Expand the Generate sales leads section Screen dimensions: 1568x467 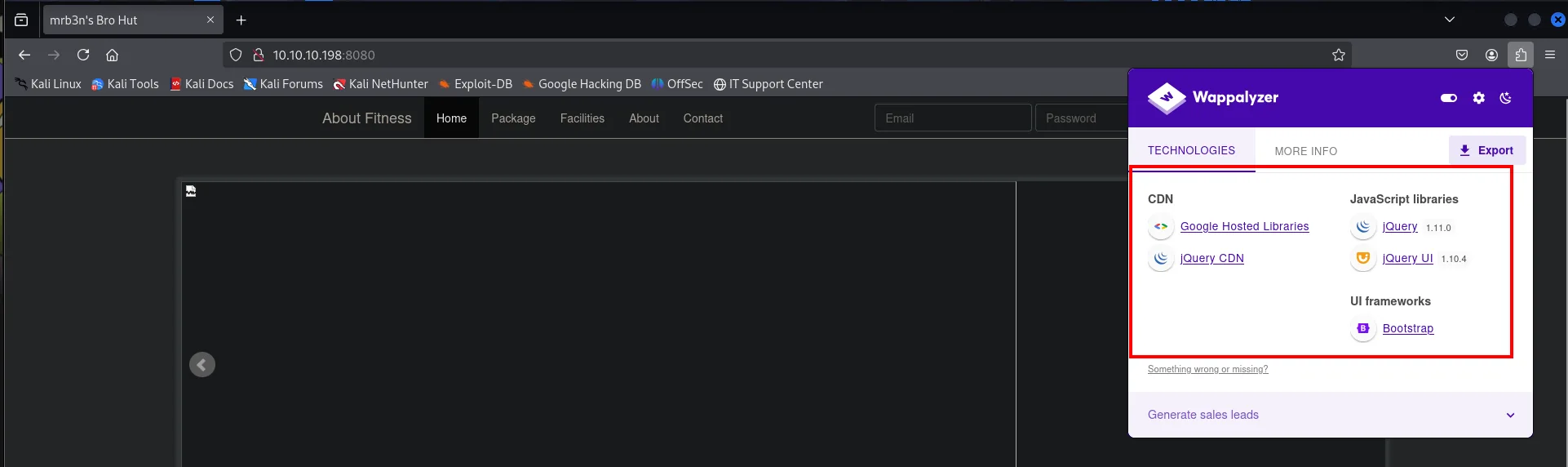pyautogui.click(x=1330, y=415)
